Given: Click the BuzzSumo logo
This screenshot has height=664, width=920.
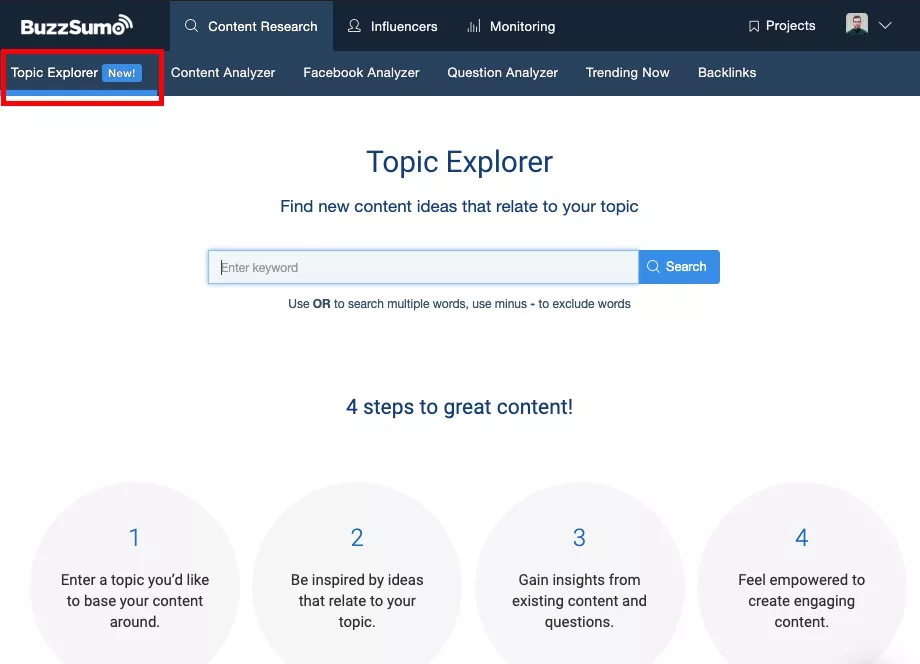Looking at the screenshot, I should tap(75, 25).
